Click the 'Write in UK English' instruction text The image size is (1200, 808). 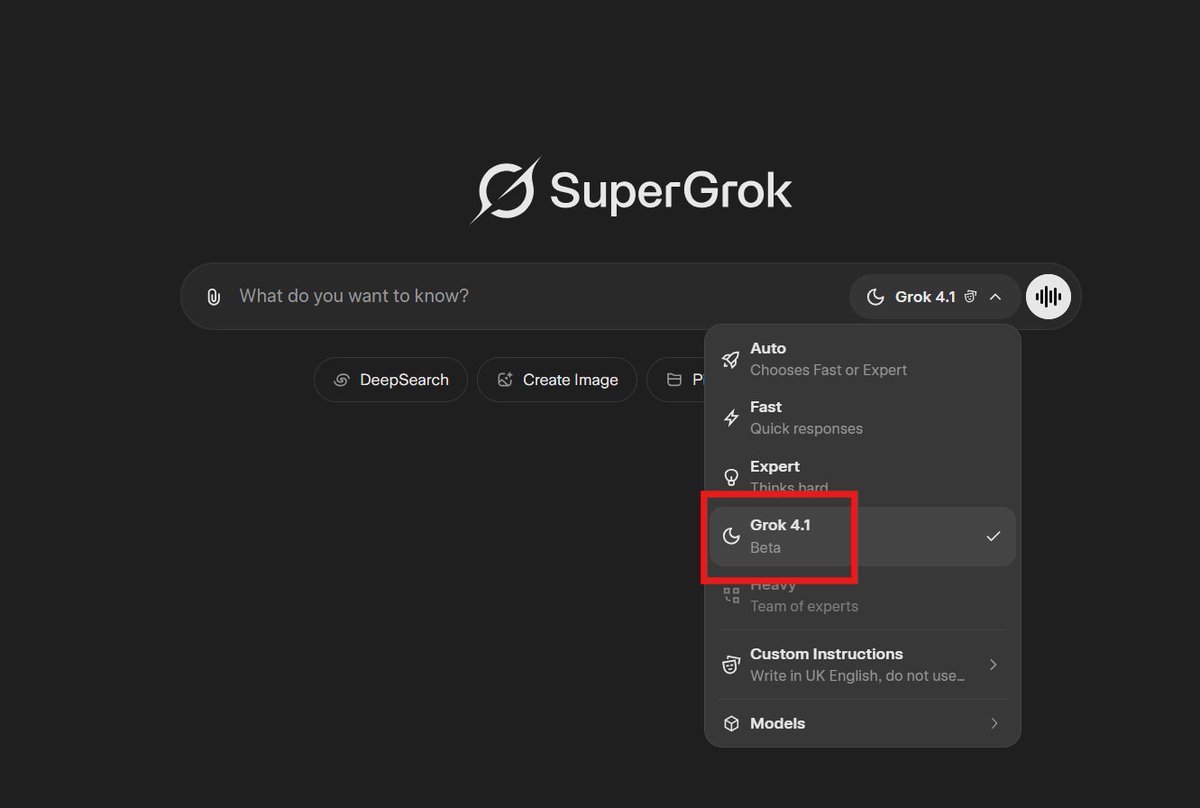tap(857, 676)
